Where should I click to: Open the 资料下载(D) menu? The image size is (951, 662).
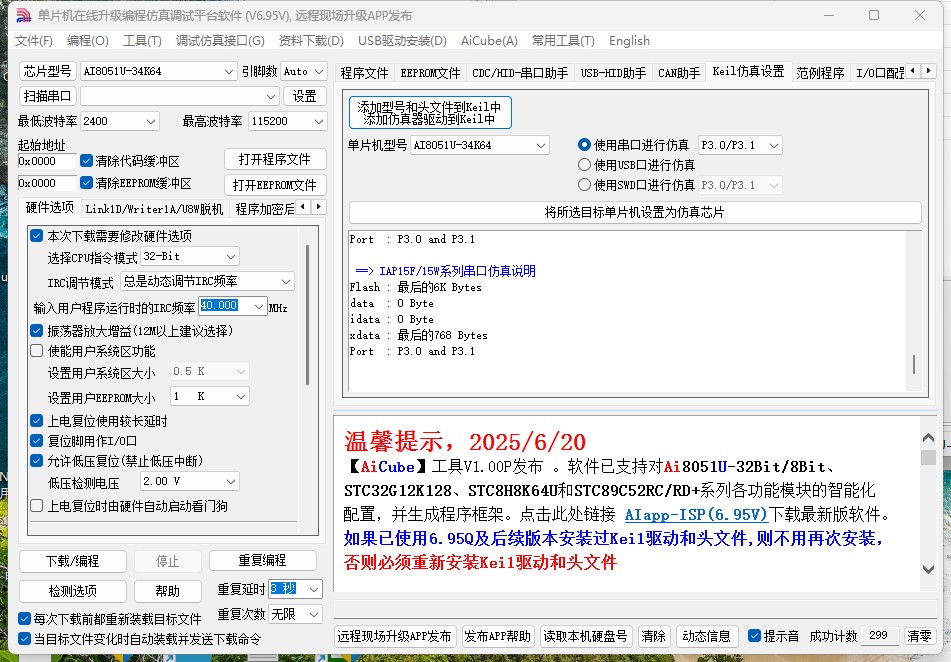click(311, 41)
